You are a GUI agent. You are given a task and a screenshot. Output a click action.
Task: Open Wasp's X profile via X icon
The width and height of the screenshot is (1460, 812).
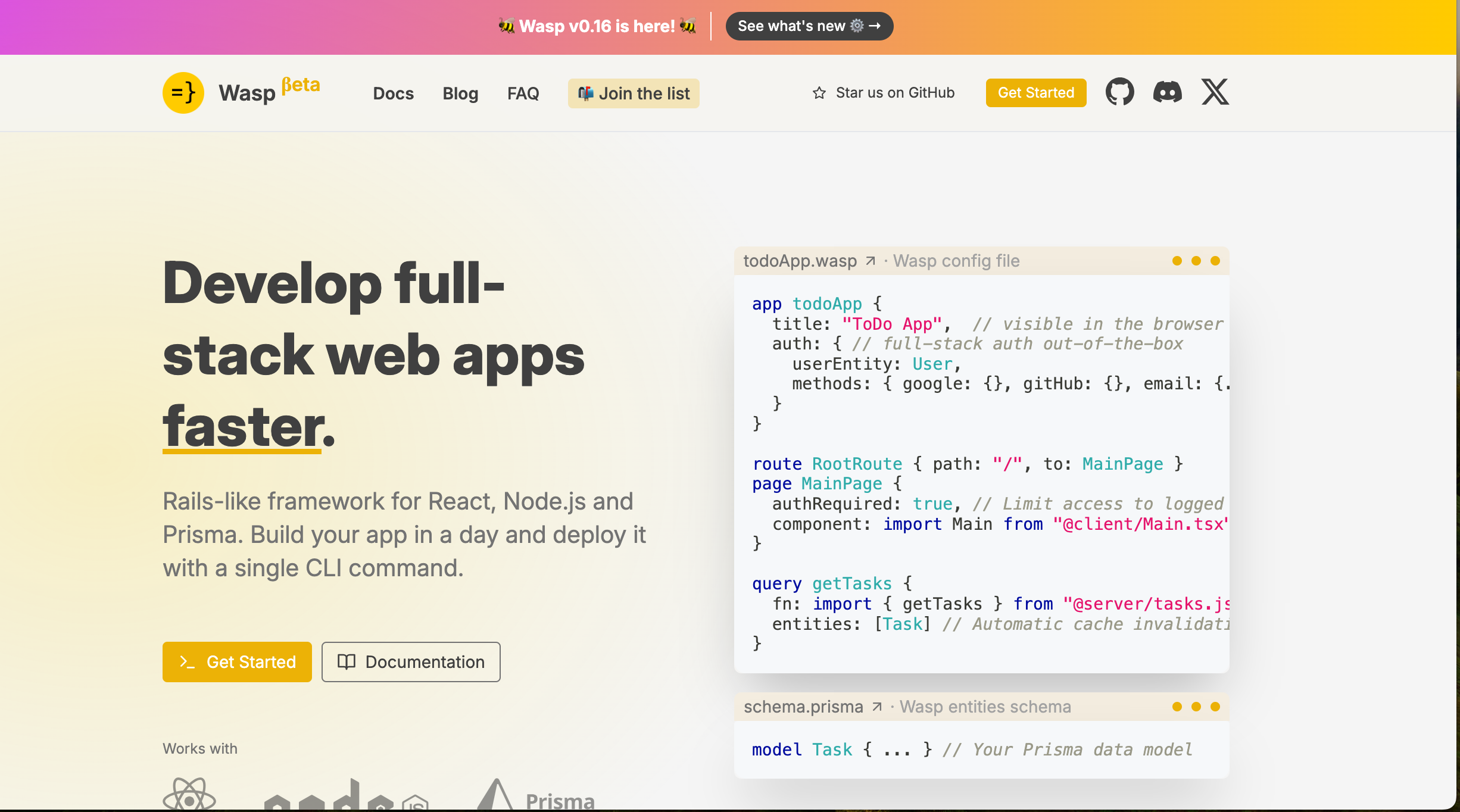click(x=1214, y=92)
